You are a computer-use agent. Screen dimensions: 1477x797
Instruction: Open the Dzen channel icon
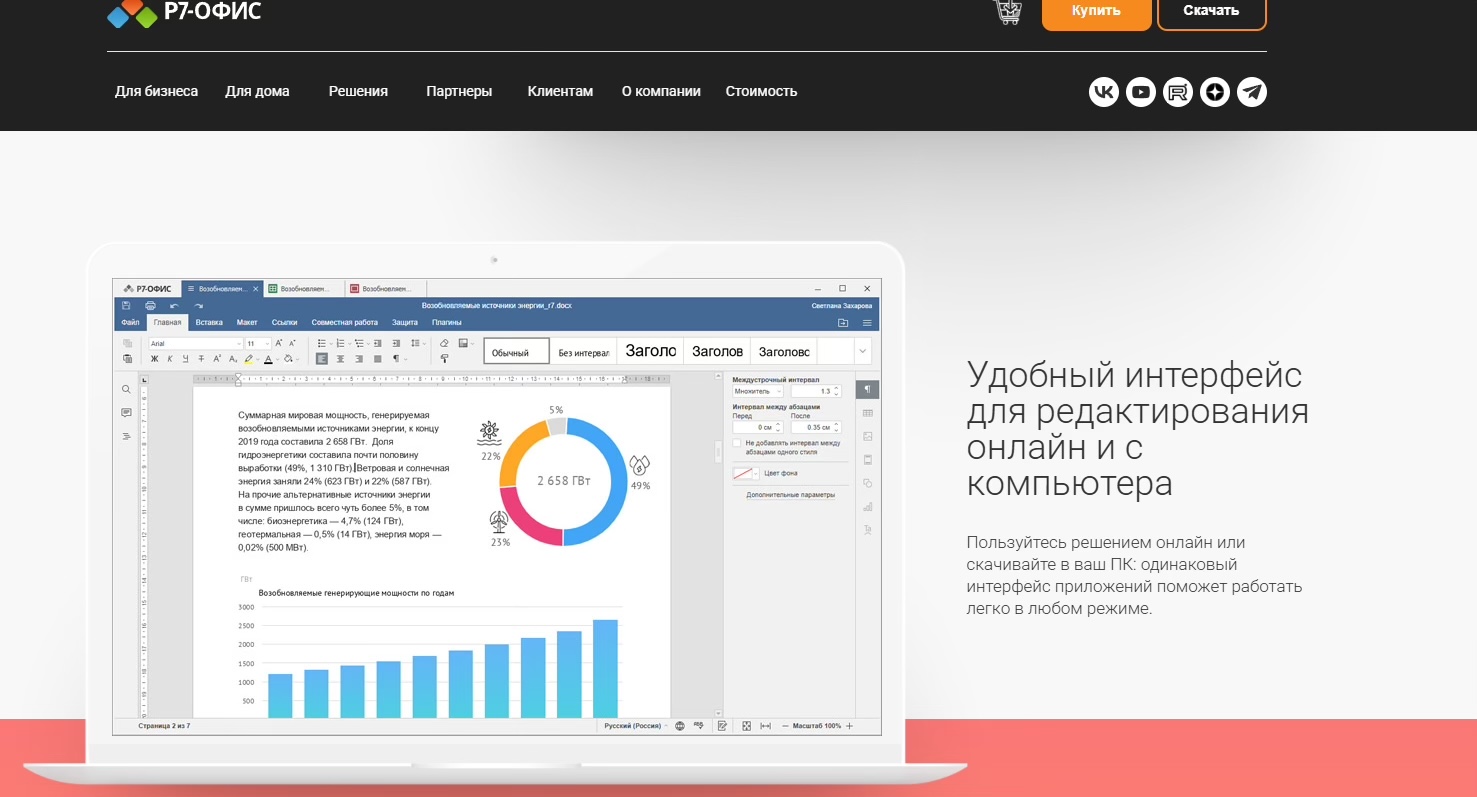[x=1215, y=92]
